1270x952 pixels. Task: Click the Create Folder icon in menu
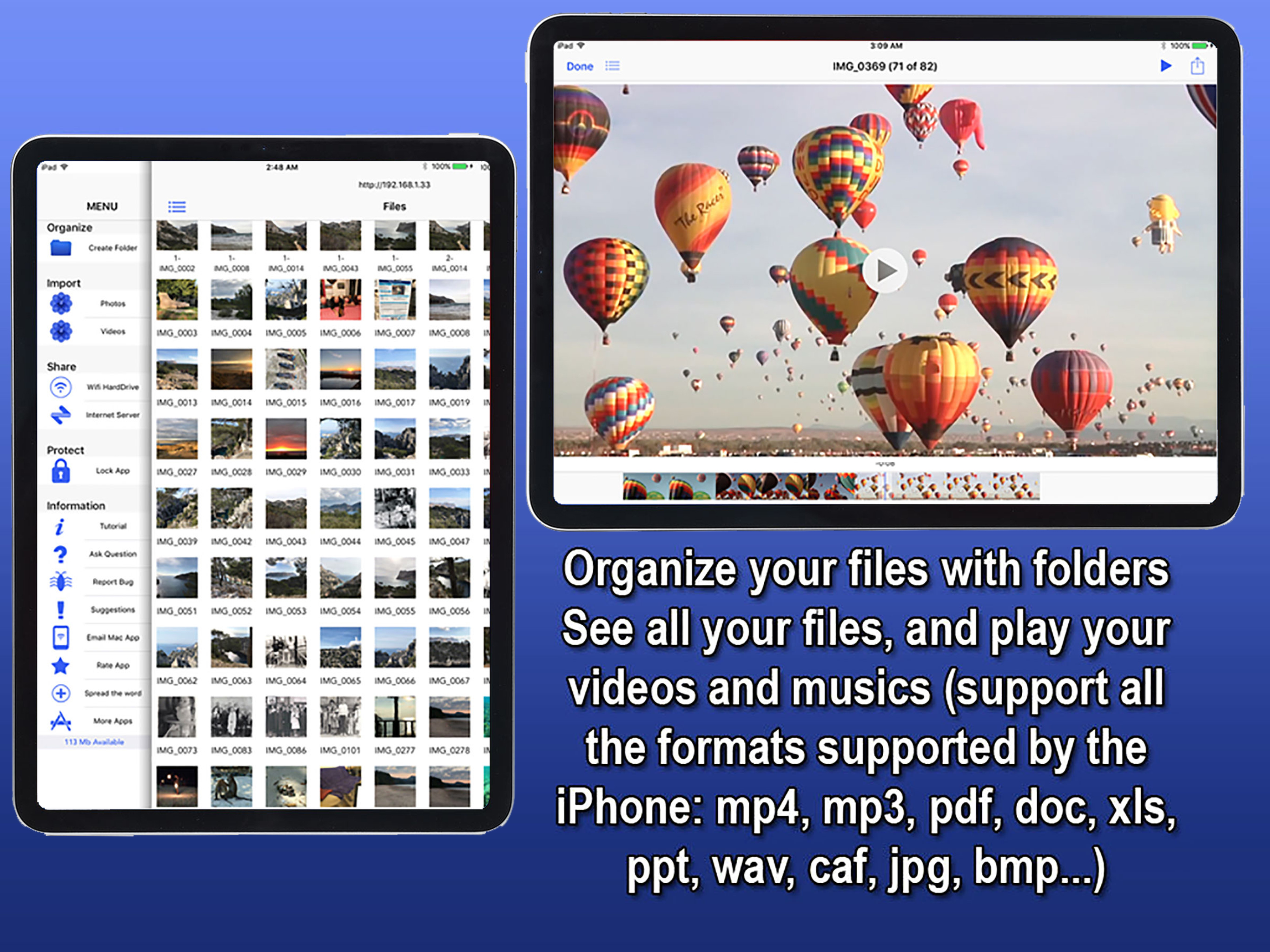[61, 248]
